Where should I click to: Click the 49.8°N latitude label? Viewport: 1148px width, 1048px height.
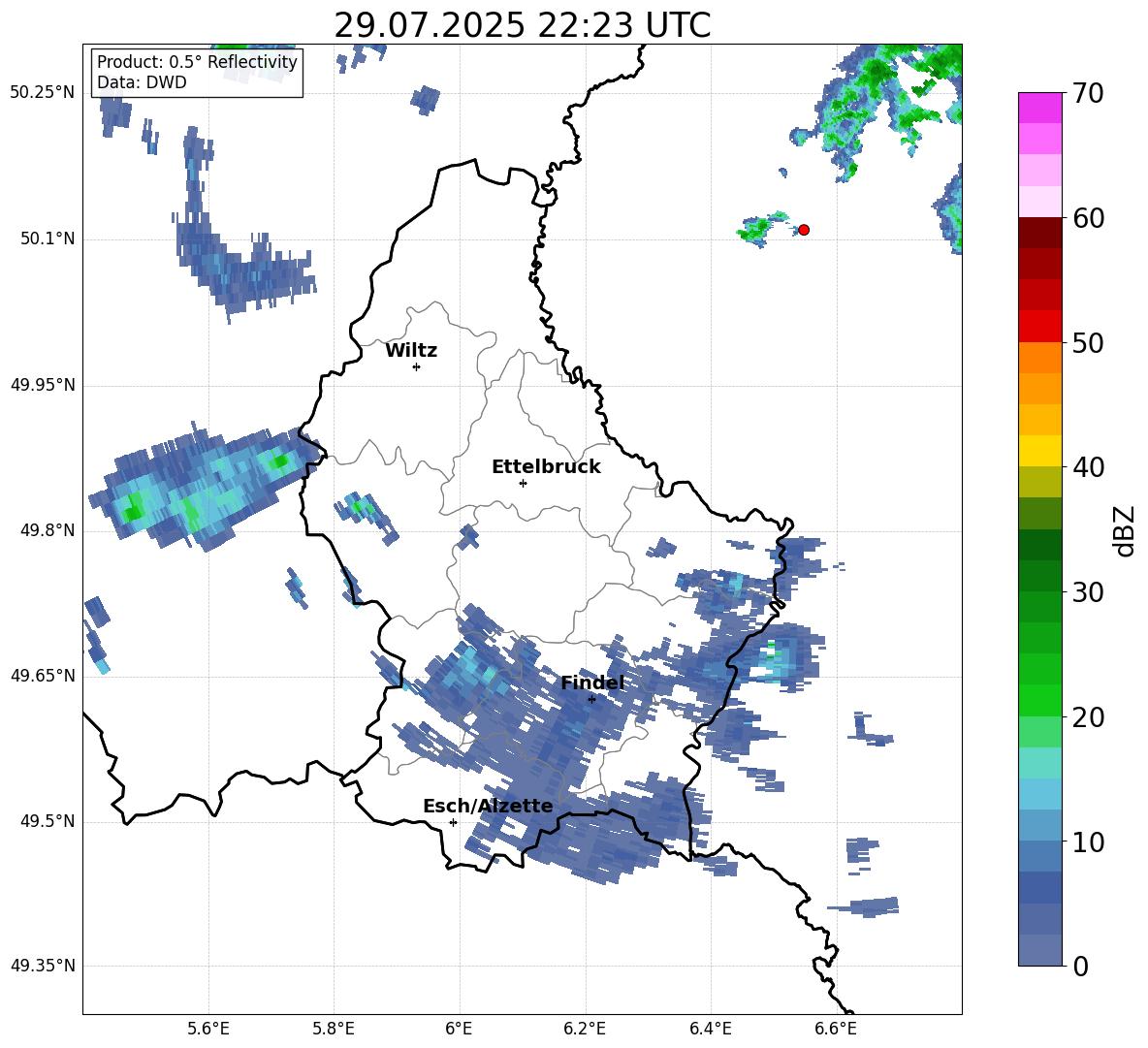(48, 530)
